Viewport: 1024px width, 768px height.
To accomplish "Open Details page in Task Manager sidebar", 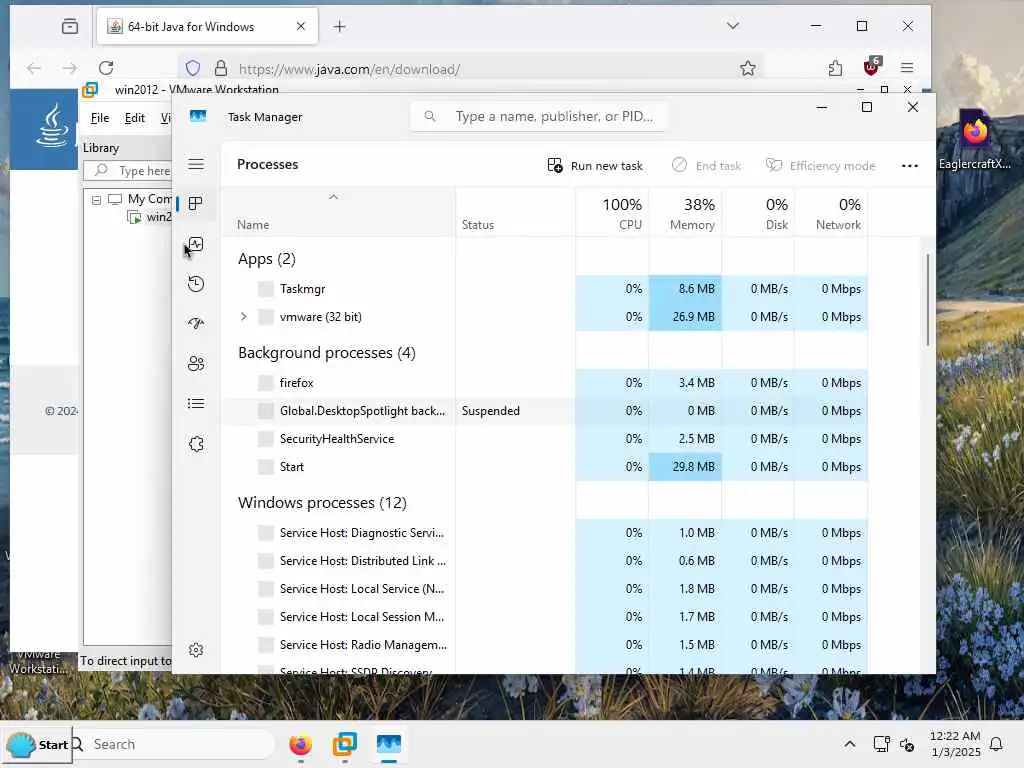I will 196,404.
